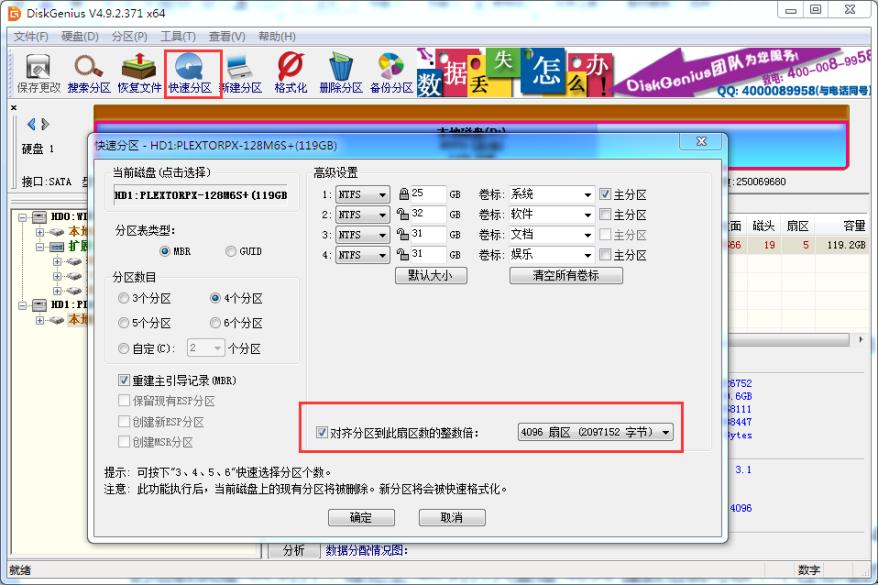Select the 新建分区 new partition tool

(240, 70)
